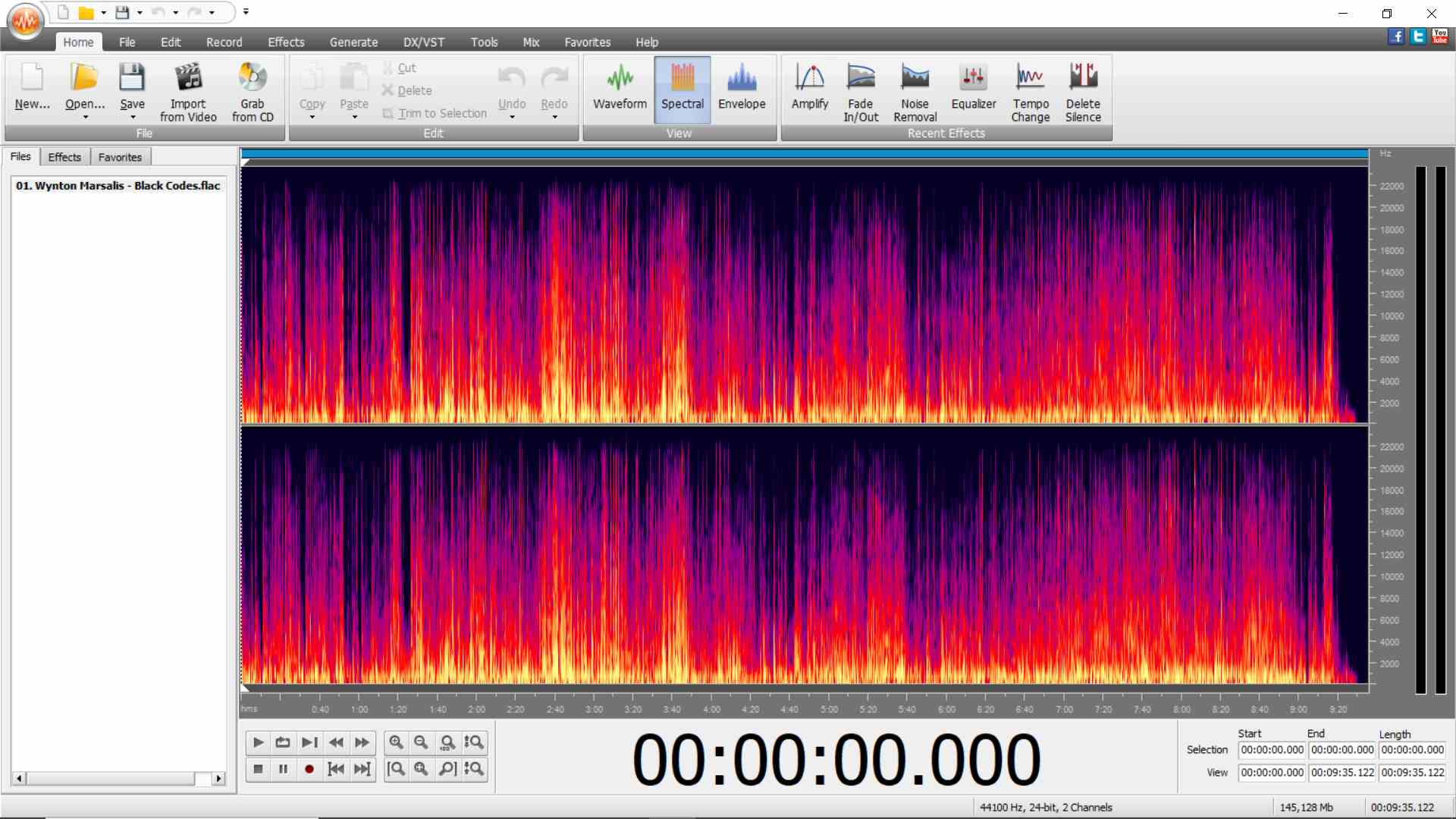Switch to Envelope view
Viewport: 1456px width, 819px height.
point(742,89)
